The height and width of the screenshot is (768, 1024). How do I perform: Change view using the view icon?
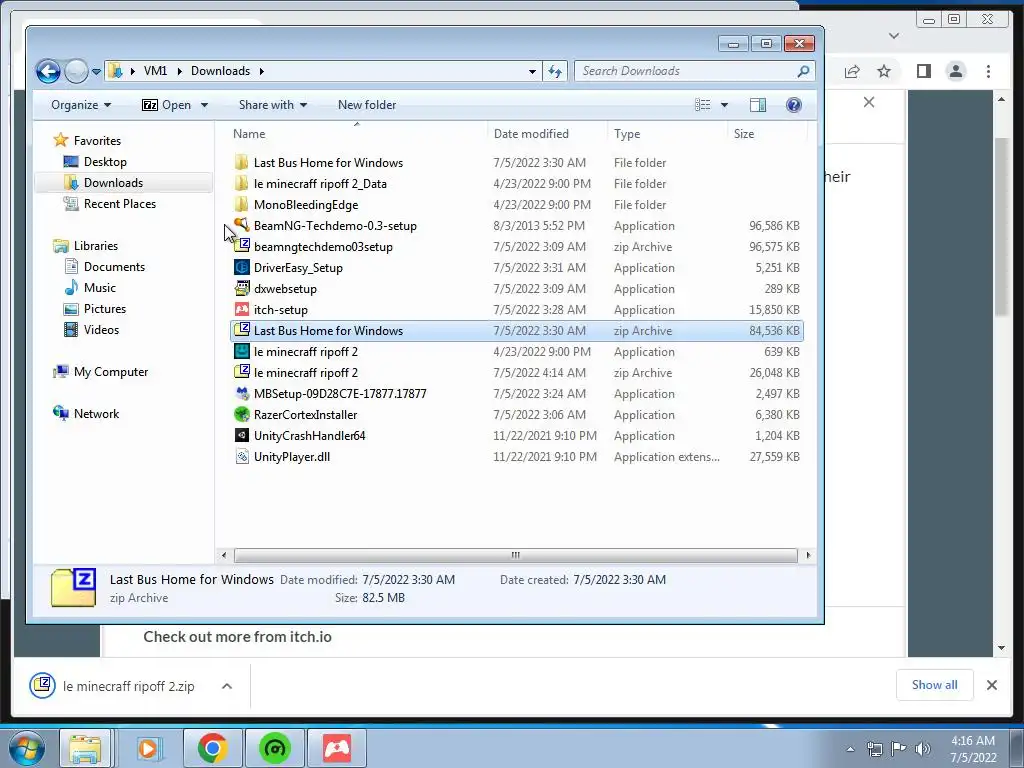[x=703, y=105]
